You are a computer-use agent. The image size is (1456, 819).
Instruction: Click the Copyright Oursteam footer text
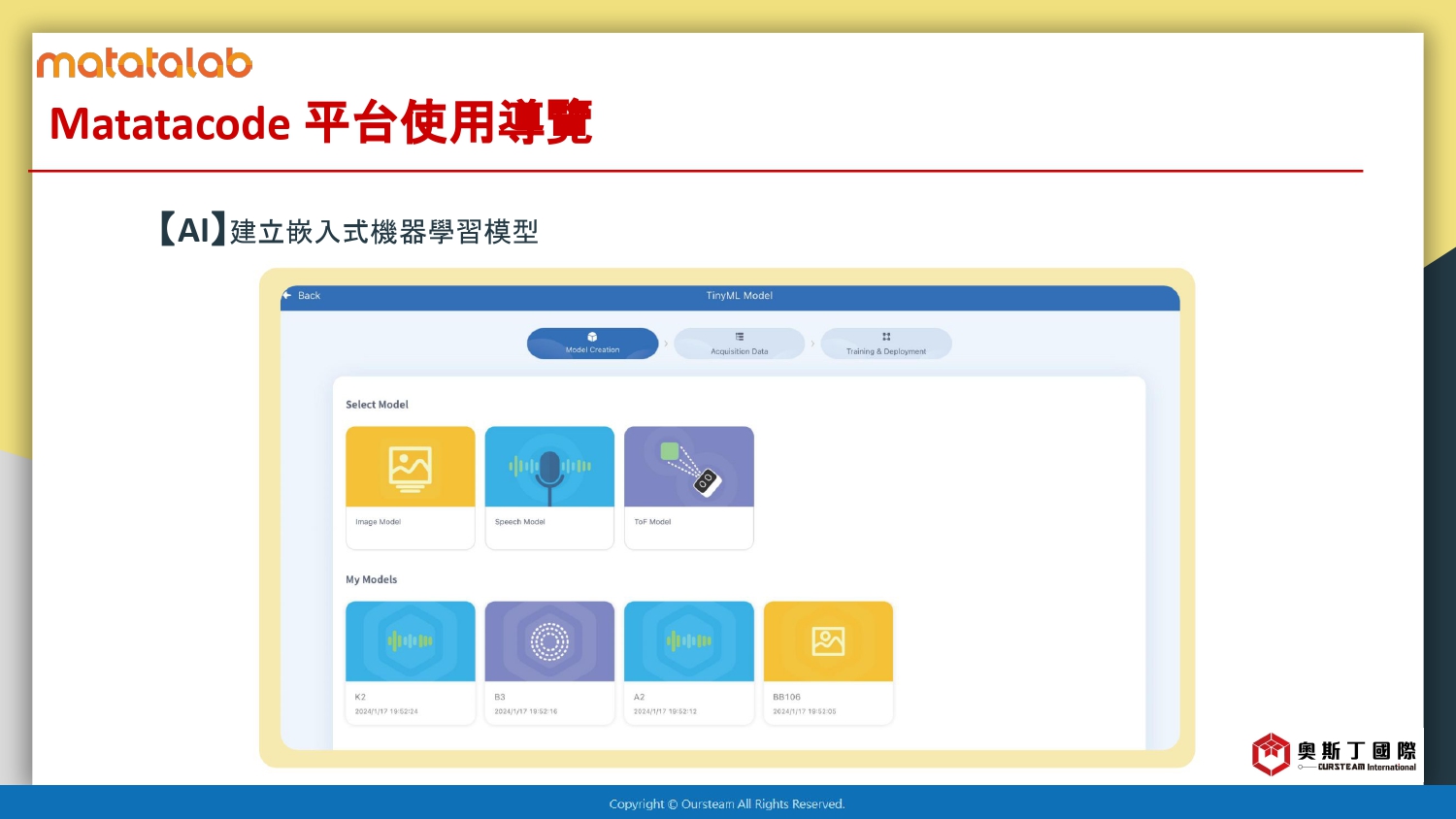727,804
